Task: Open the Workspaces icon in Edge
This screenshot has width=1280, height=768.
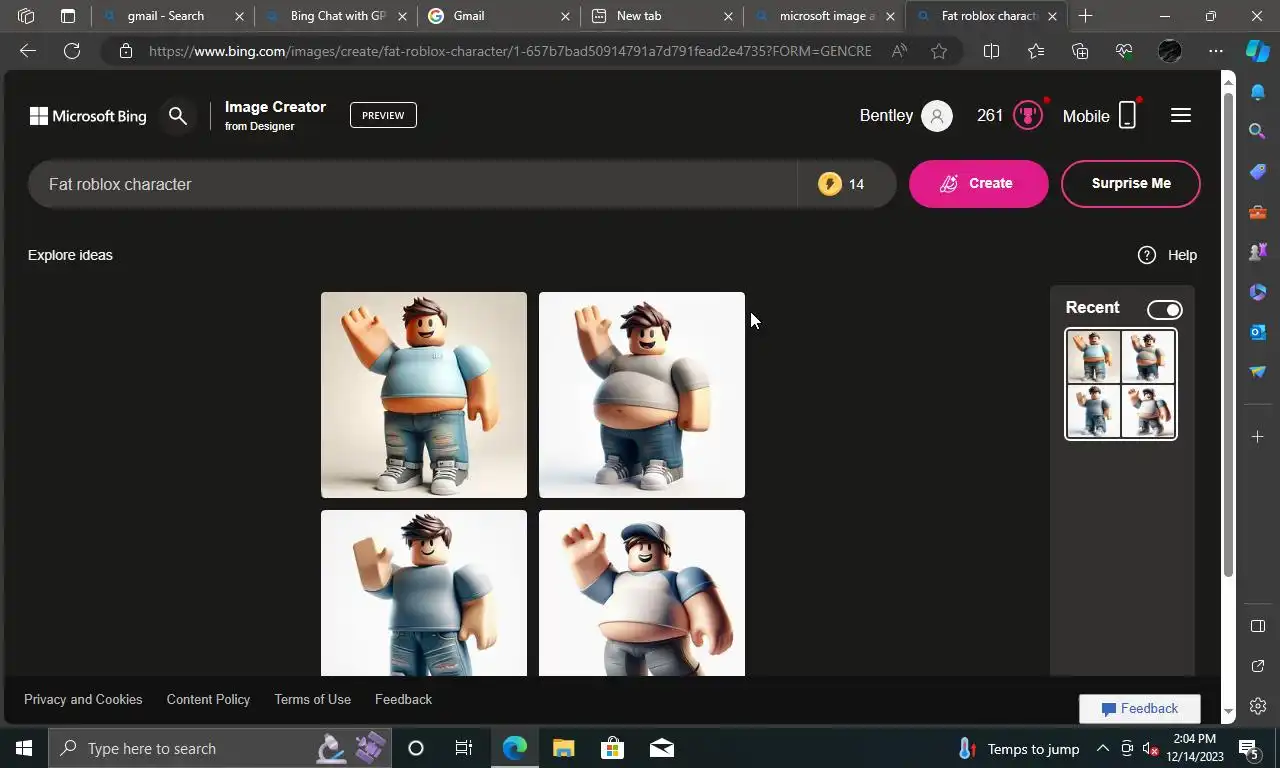Action: 26,16
